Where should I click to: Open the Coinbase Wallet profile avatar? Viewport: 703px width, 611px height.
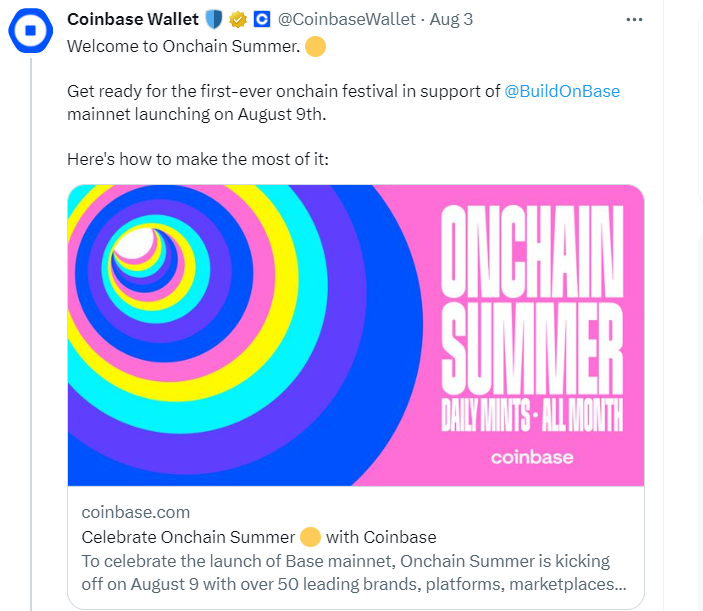point(30,30)
